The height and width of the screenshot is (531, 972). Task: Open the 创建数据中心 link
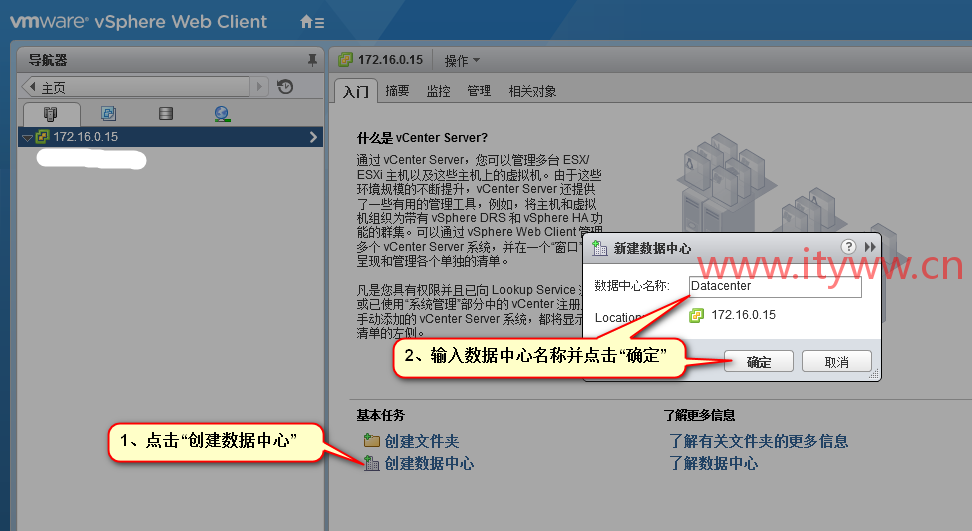(429, 463)
